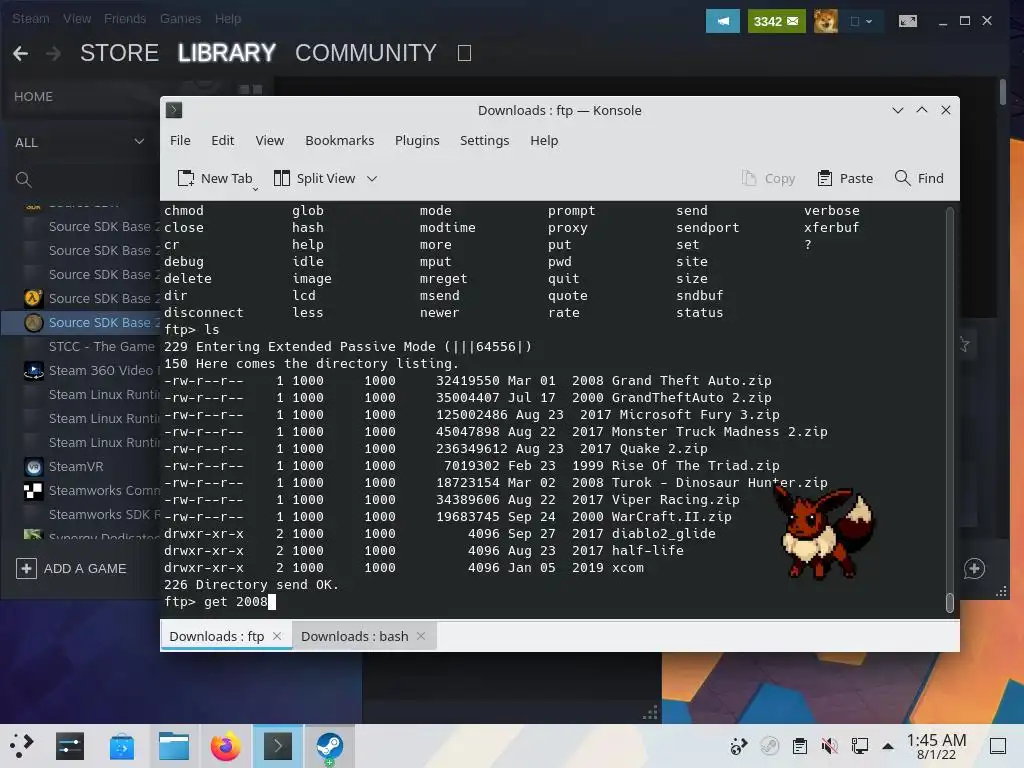Viewport: 1024px width, 768px height.
Task: Switch to the Downloads : bash tab
Action: click(355, 636)
